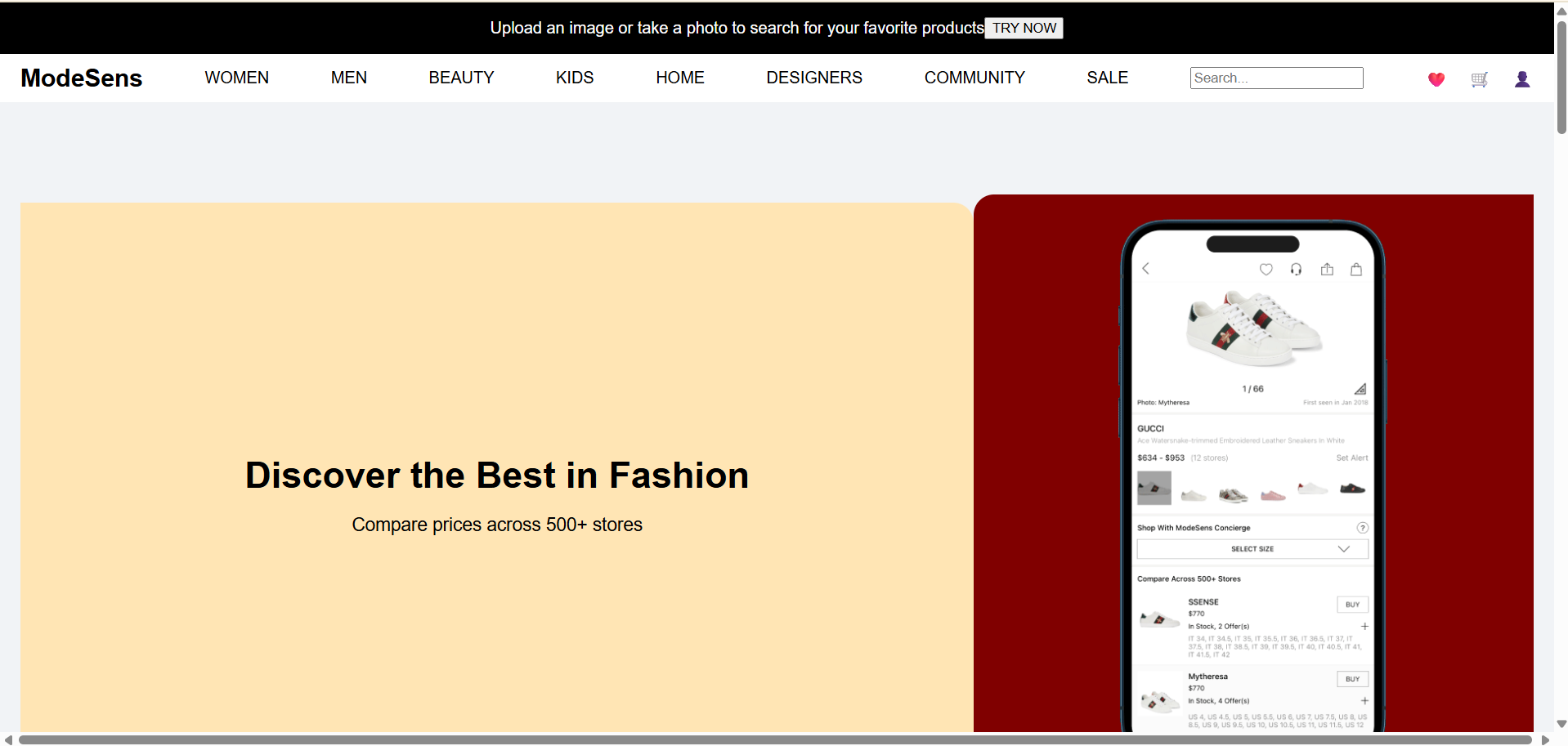Open the WOMEN menu

pos(236,78)
